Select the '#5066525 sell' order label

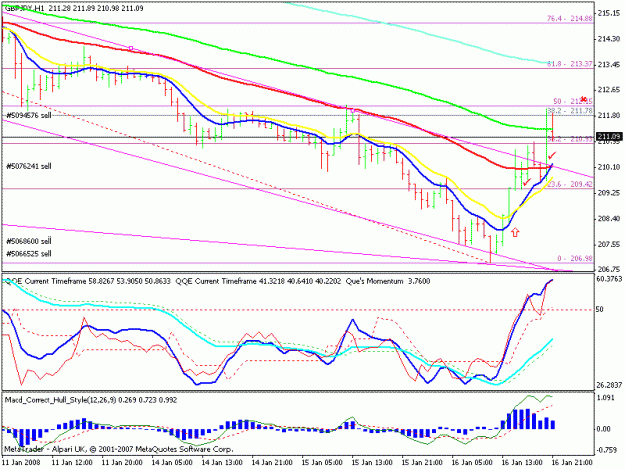[29, 253]
